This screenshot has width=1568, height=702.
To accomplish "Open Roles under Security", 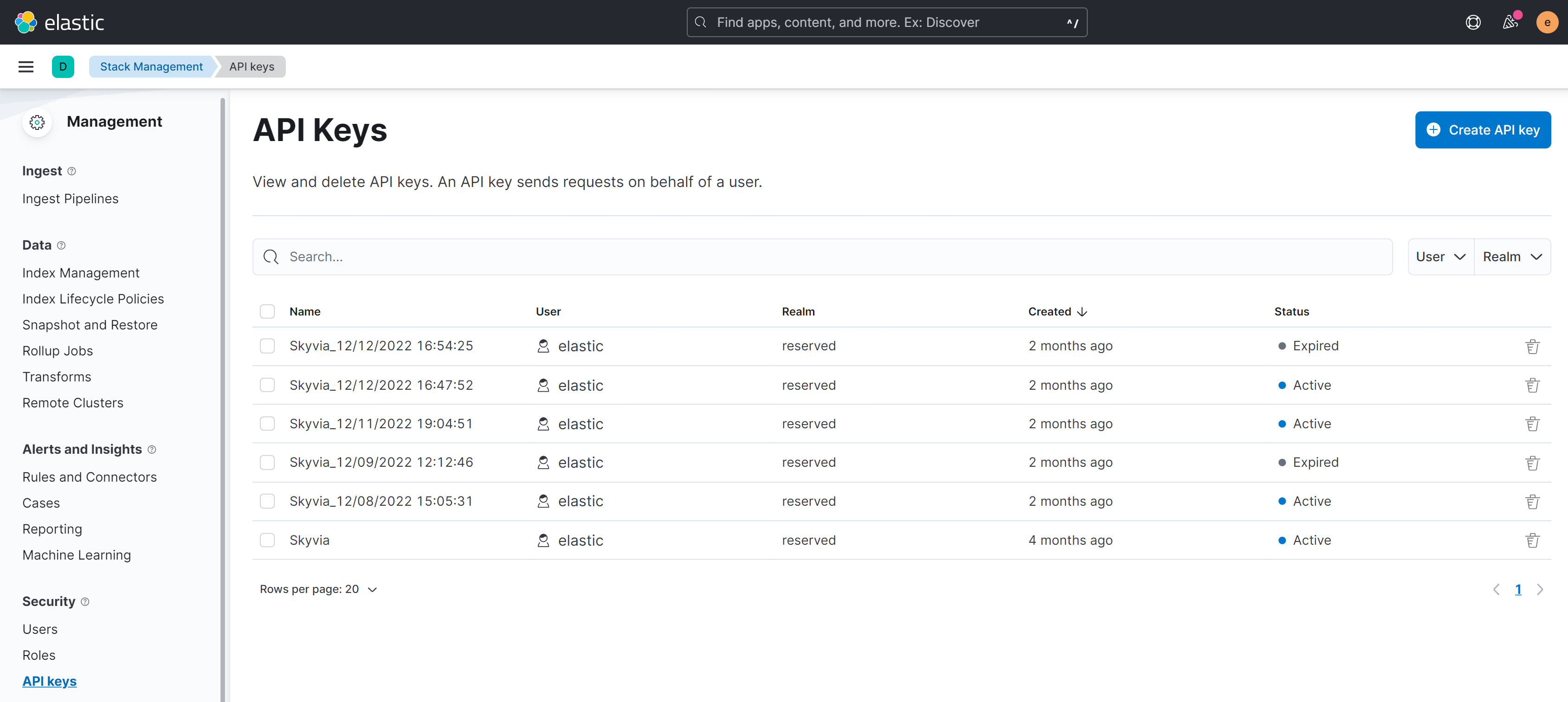I will click(x=39, y=655).
